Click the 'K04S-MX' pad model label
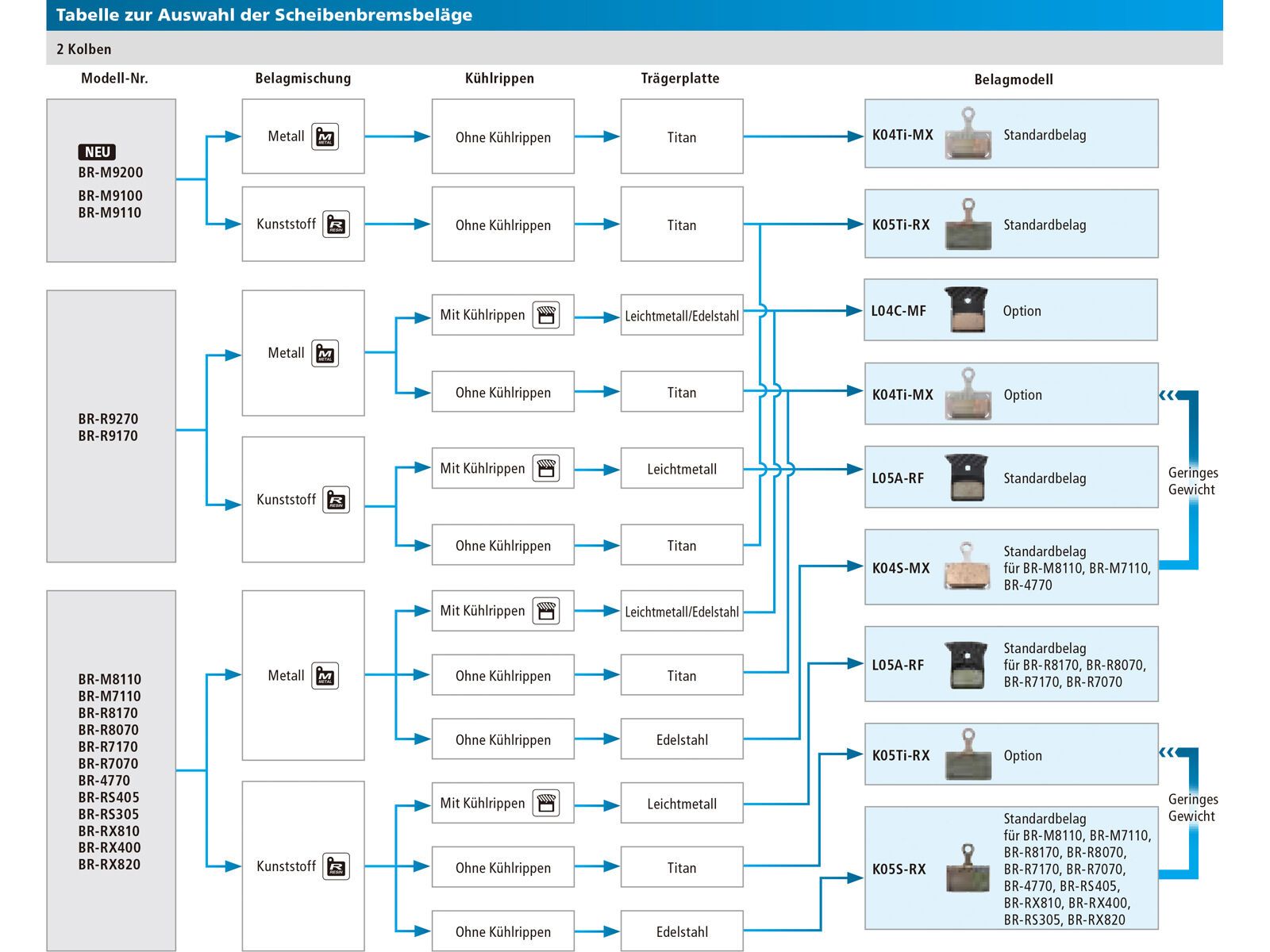Screen dimensions: 1270x952 click(x=901, y=568)
